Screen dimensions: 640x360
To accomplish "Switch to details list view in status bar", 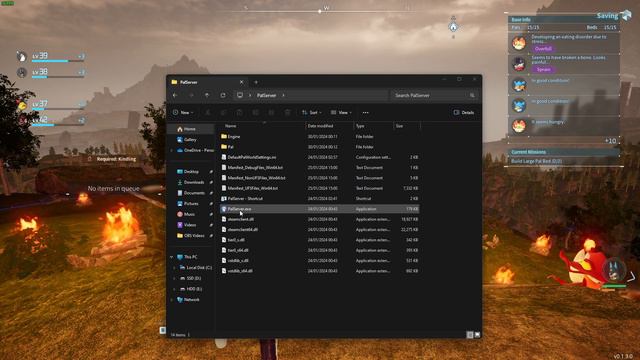I will (x=470, y=335).
